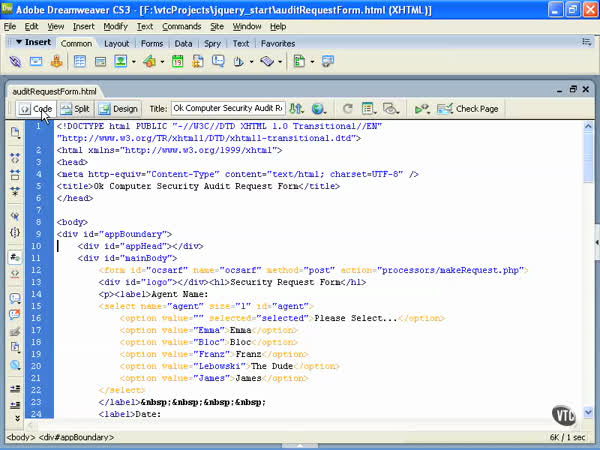
Task: Open the View Options dropdown in the document toolbar
Action: tap(369, 108)
